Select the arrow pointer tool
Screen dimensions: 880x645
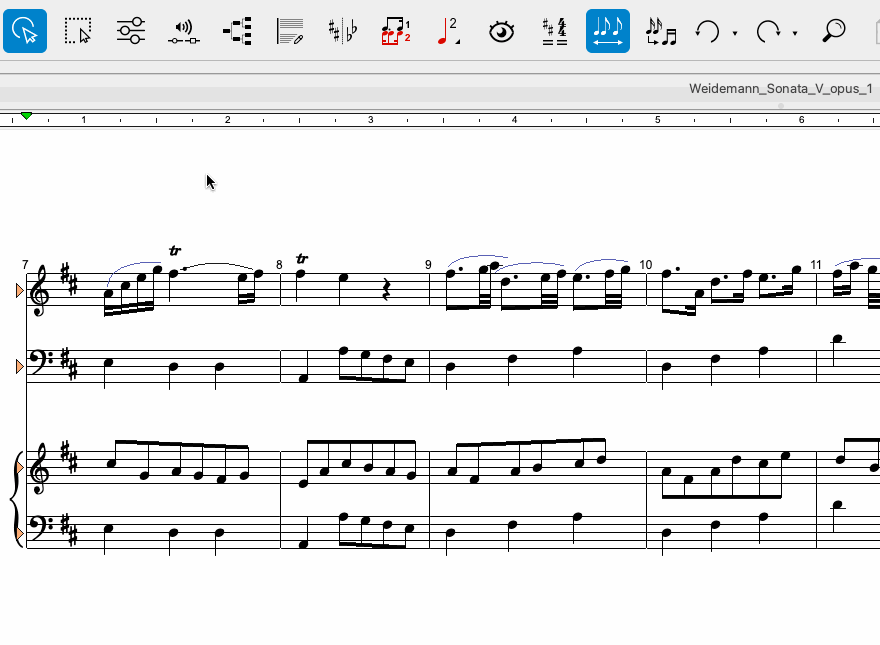(25, 31)
